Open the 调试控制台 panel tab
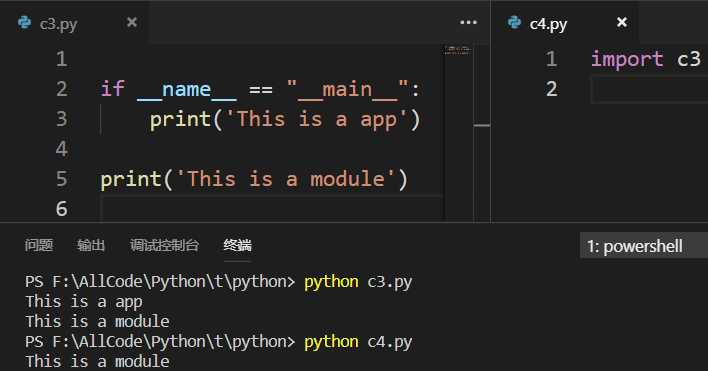 tap(164, 245)
